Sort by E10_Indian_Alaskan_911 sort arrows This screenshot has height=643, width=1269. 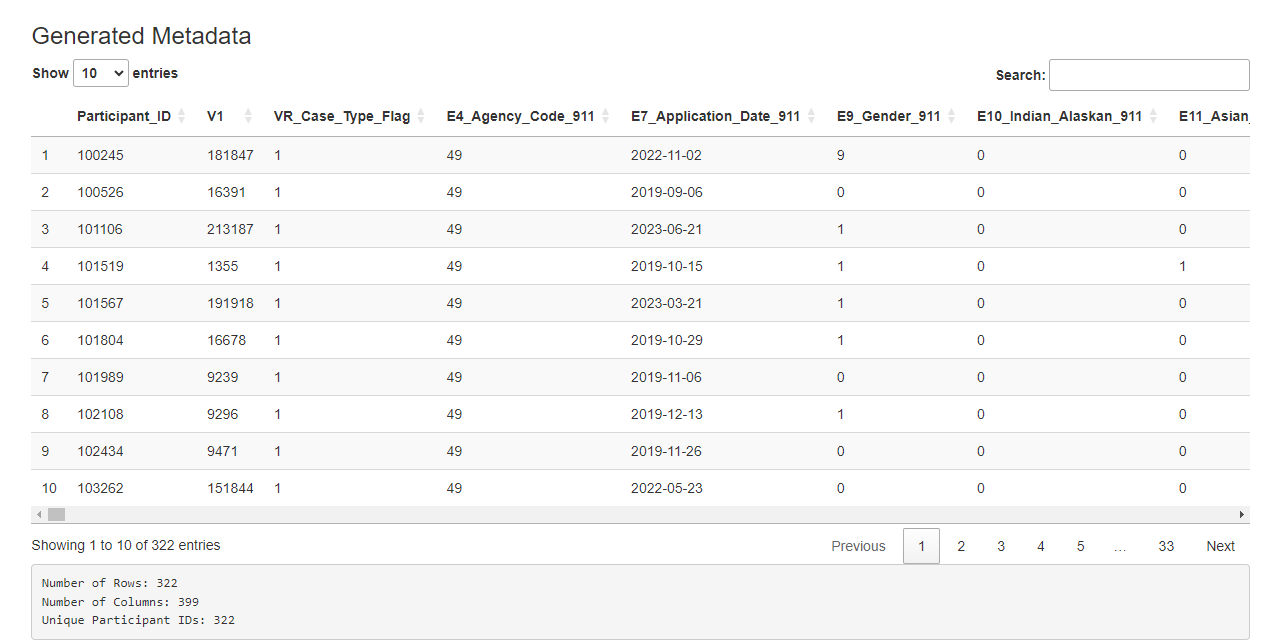[x=1153, y=116]
